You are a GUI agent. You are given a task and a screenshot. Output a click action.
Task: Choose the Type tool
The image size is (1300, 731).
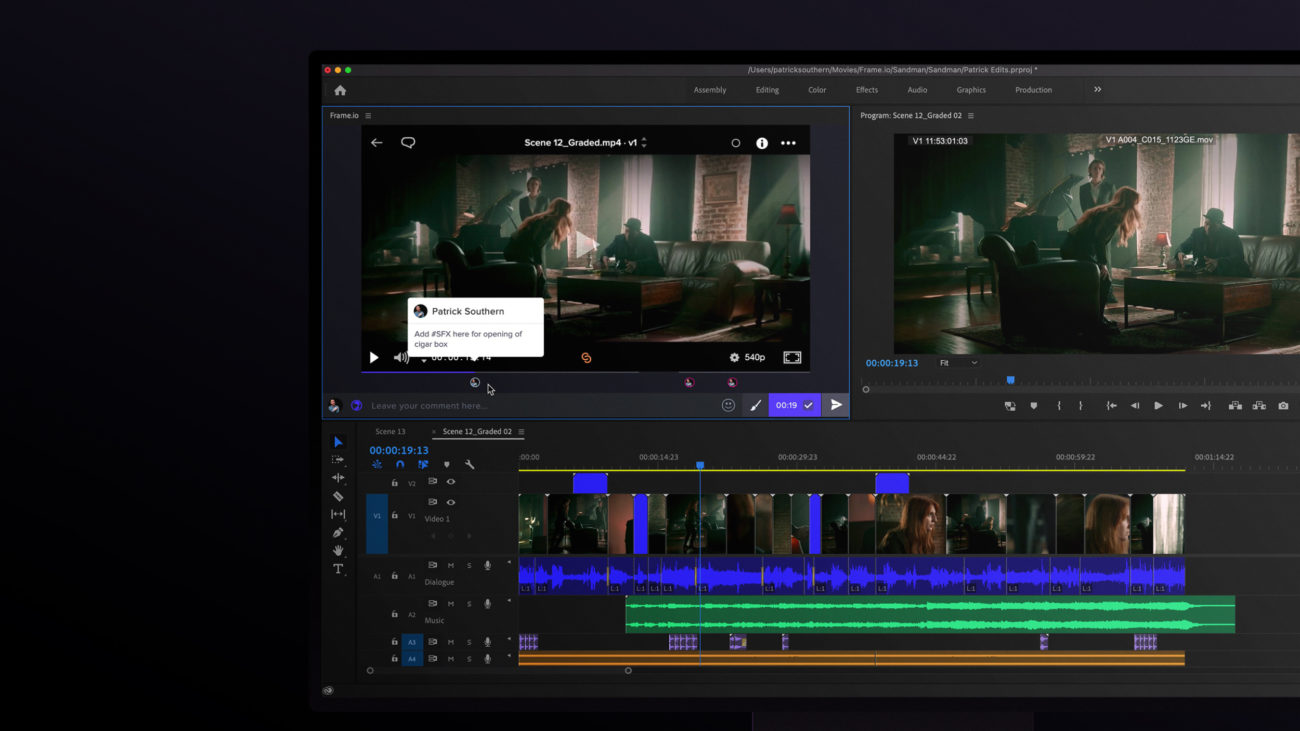coord(337,569)
